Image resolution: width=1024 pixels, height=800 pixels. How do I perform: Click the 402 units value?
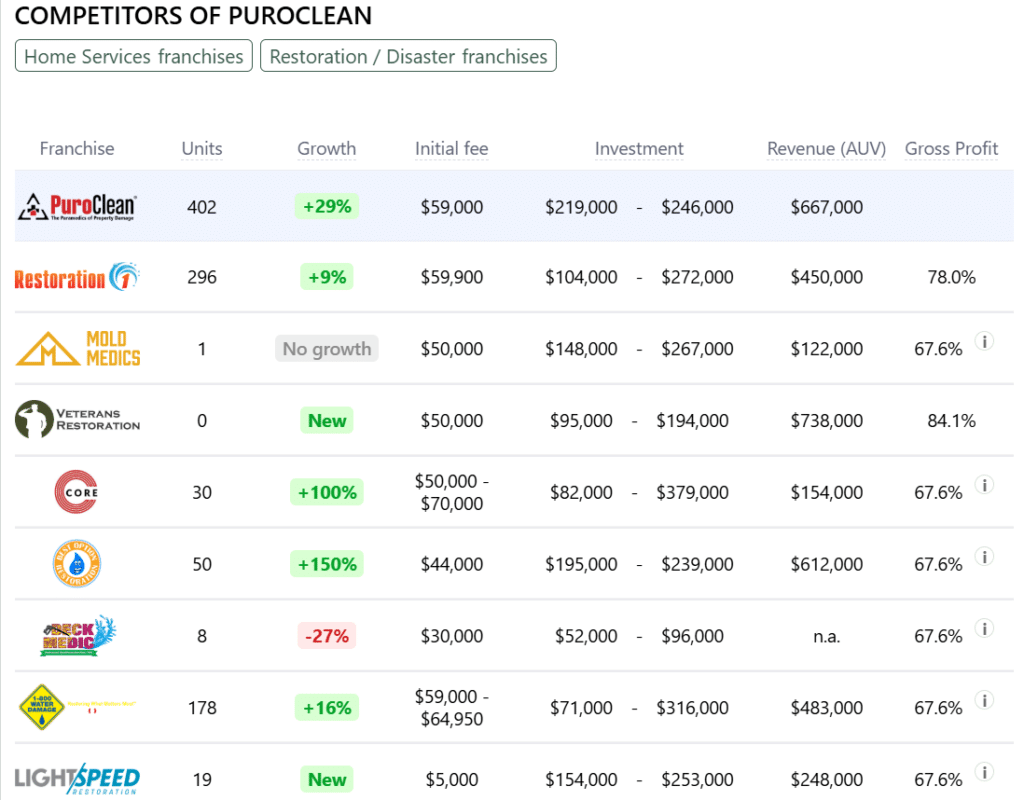pos(202,207)
